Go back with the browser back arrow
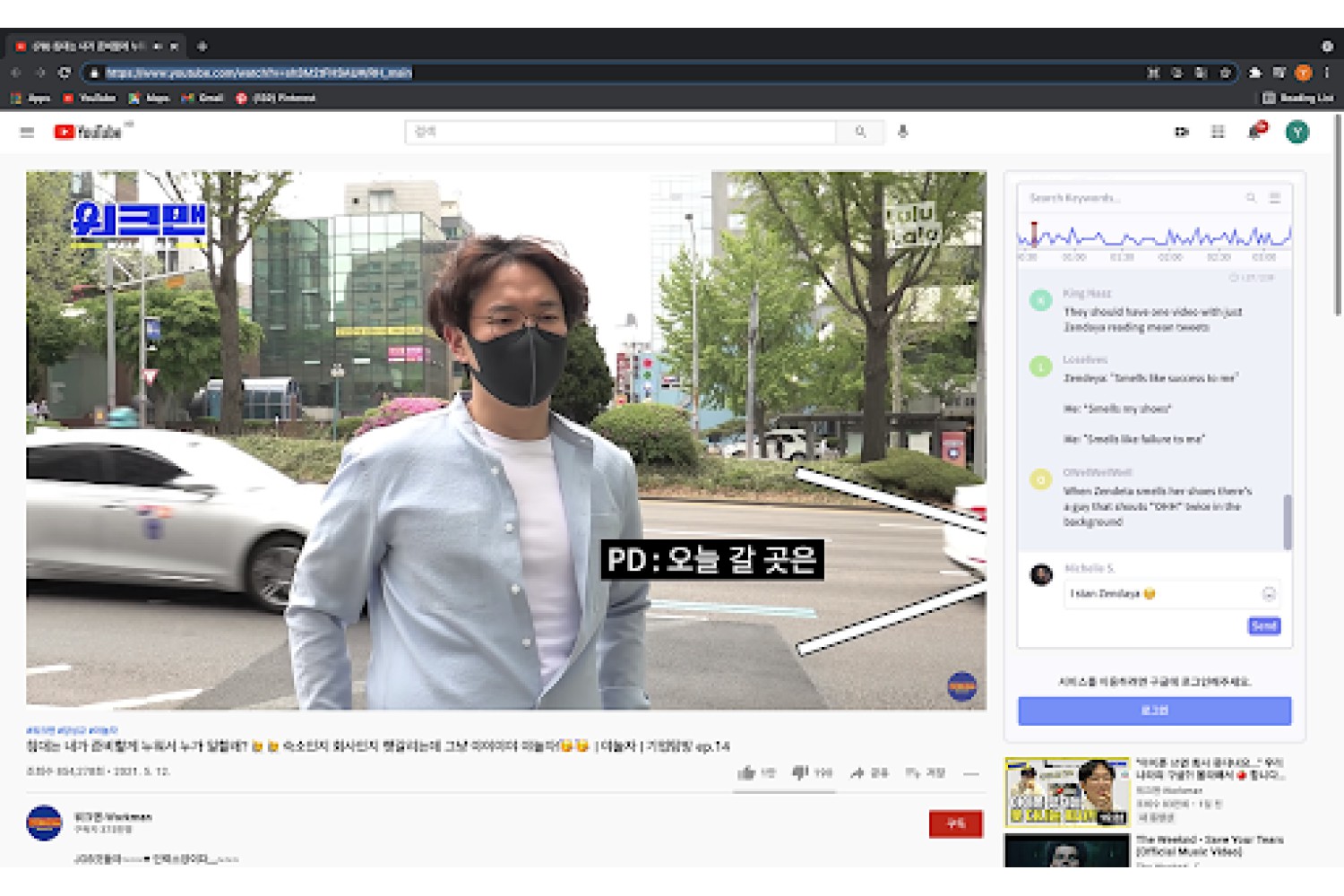Viewport: 1344px width, 896px height. [16, 73]
